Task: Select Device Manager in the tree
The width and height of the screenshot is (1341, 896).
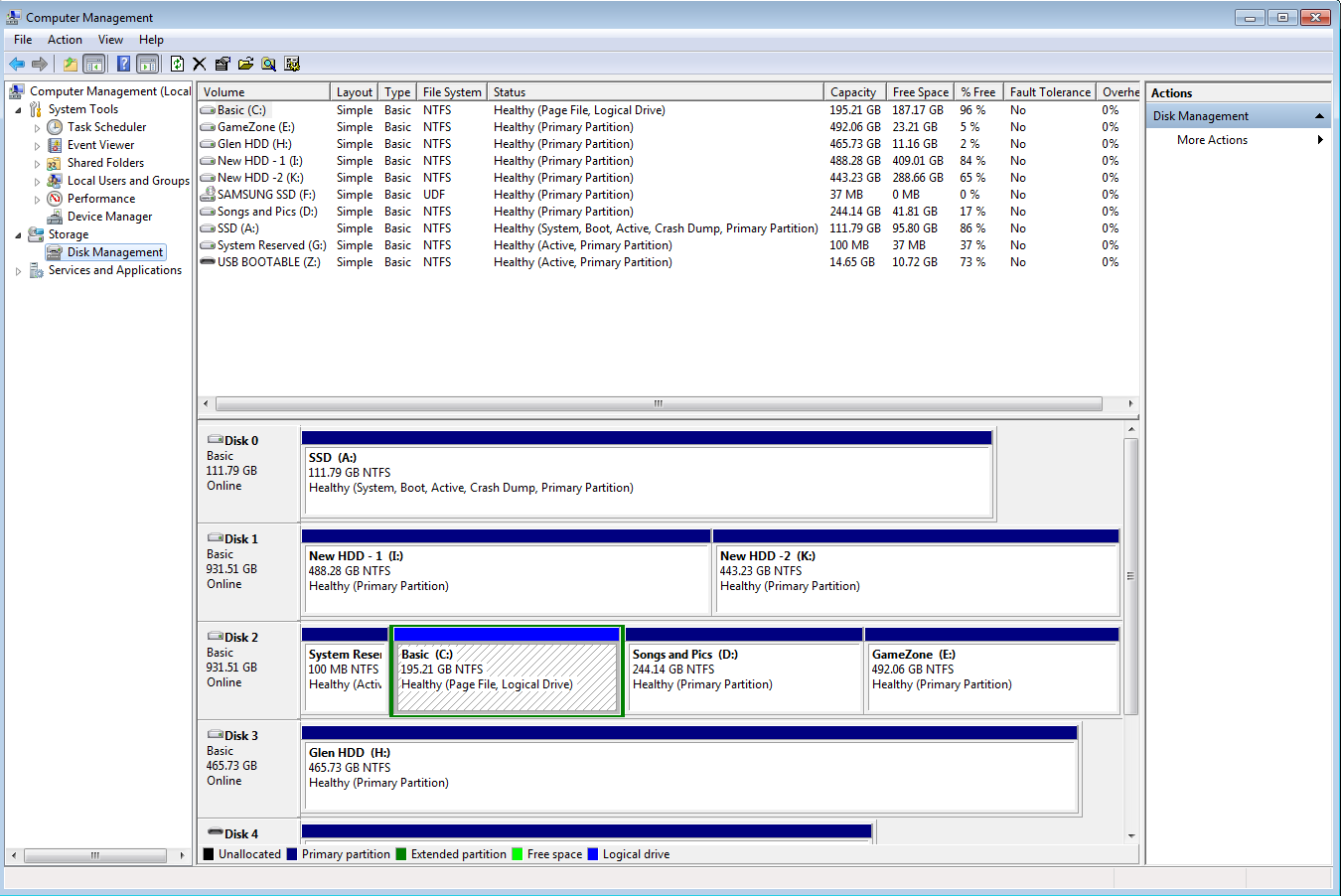Action: [x=109, y=217]
